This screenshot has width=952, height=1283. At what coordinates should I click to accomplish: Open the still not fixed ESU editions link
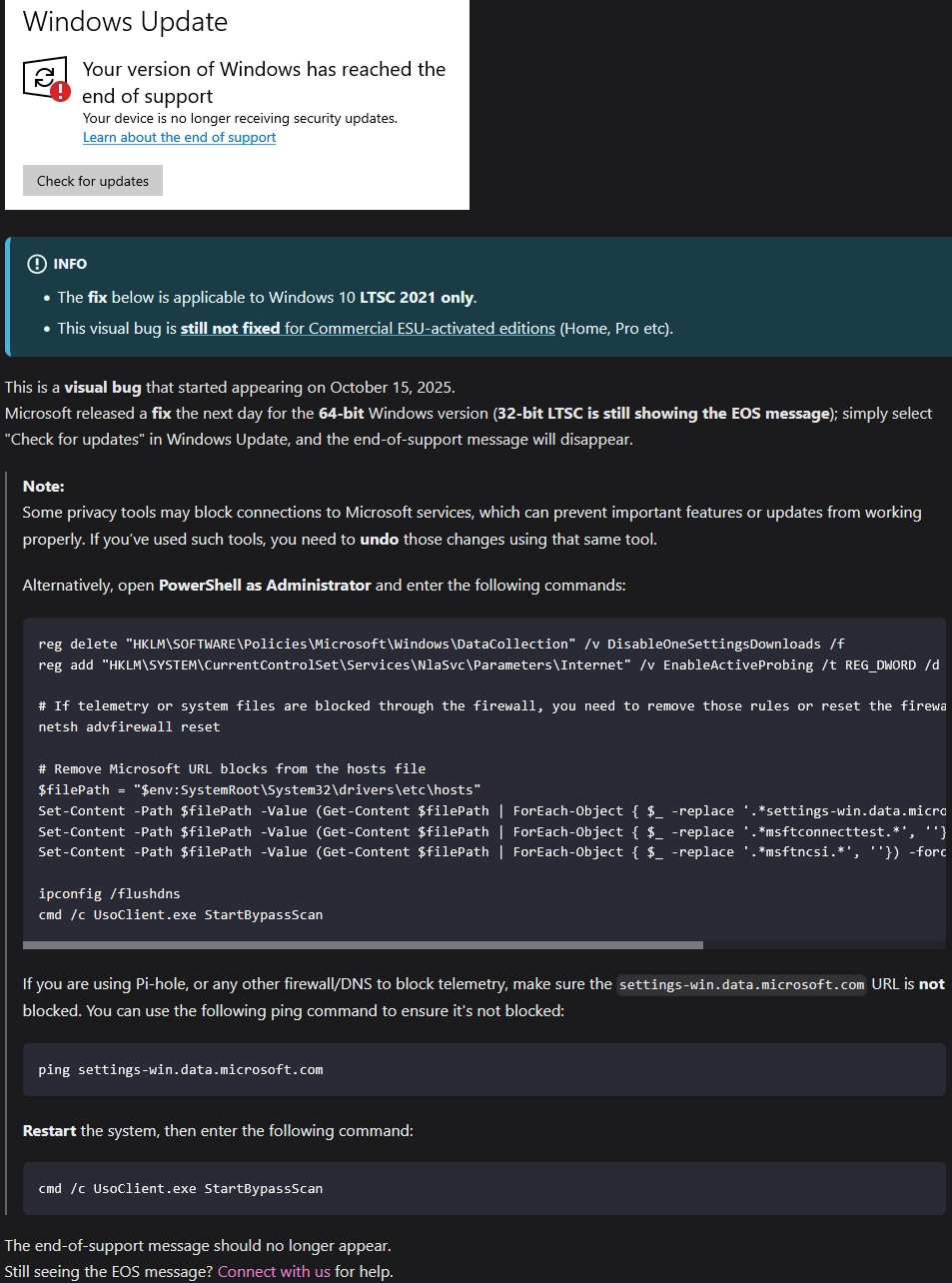point(368,328)
